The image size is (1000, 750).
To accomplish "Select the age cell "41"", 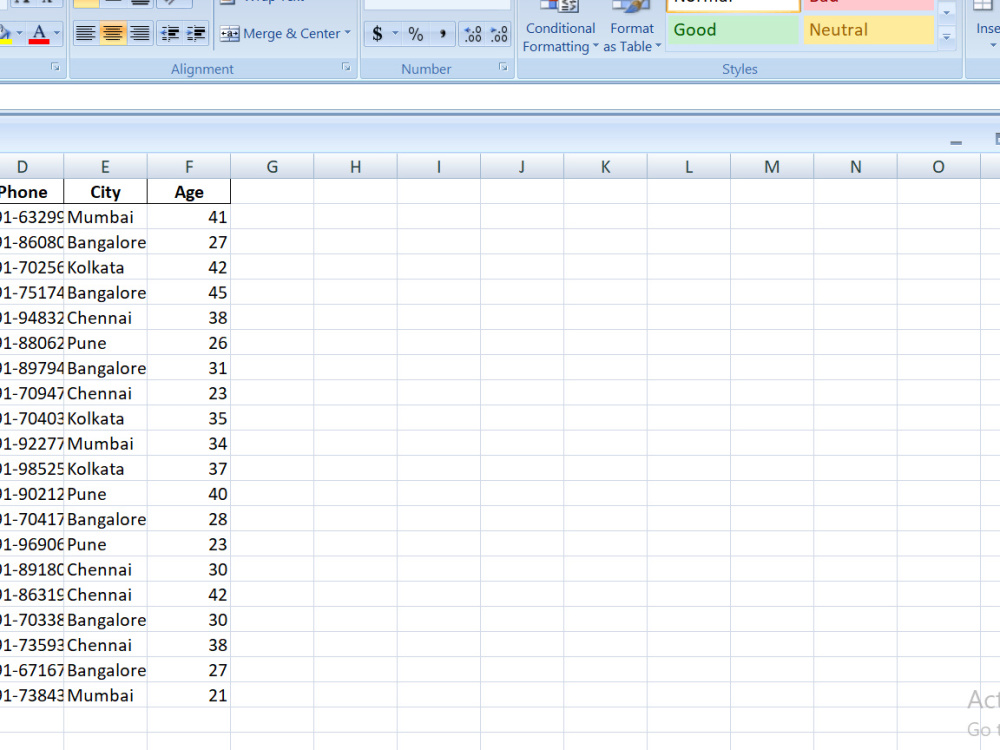I will coord(189,217).
